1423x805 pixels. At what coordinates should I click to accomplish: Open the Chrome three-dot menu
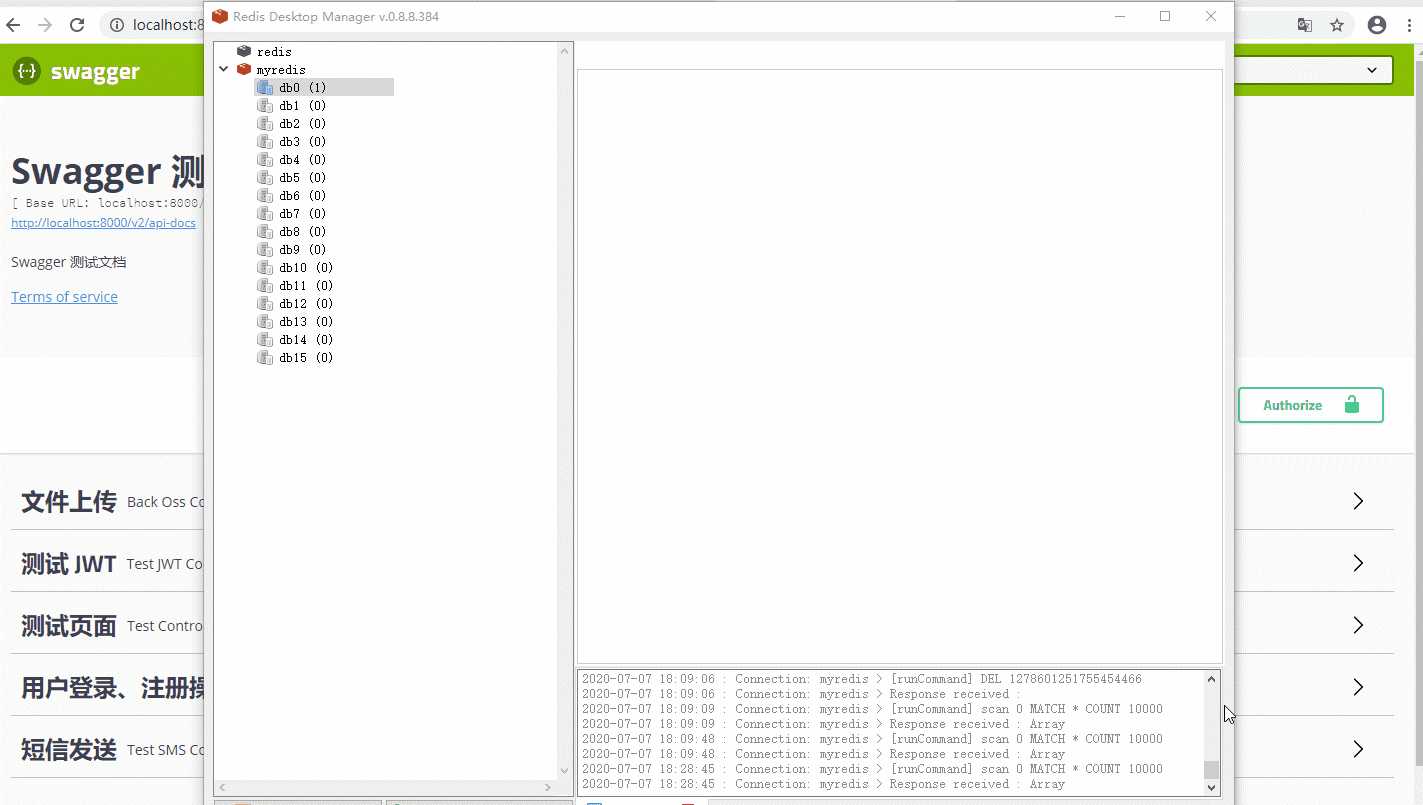[x=1409, y=25]
